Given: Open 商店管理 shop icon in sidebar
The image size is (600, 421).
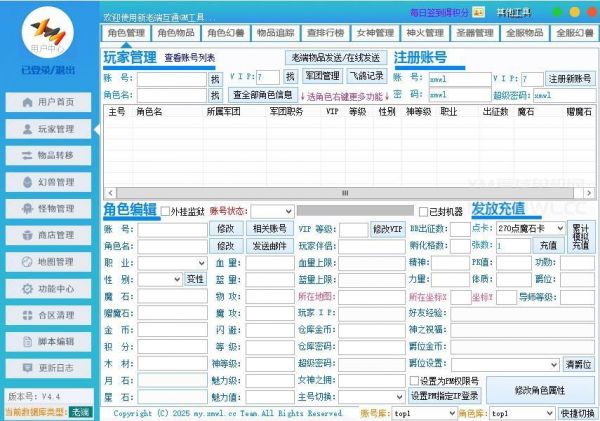Looking at the screenshot, I should tap(27, 235).
